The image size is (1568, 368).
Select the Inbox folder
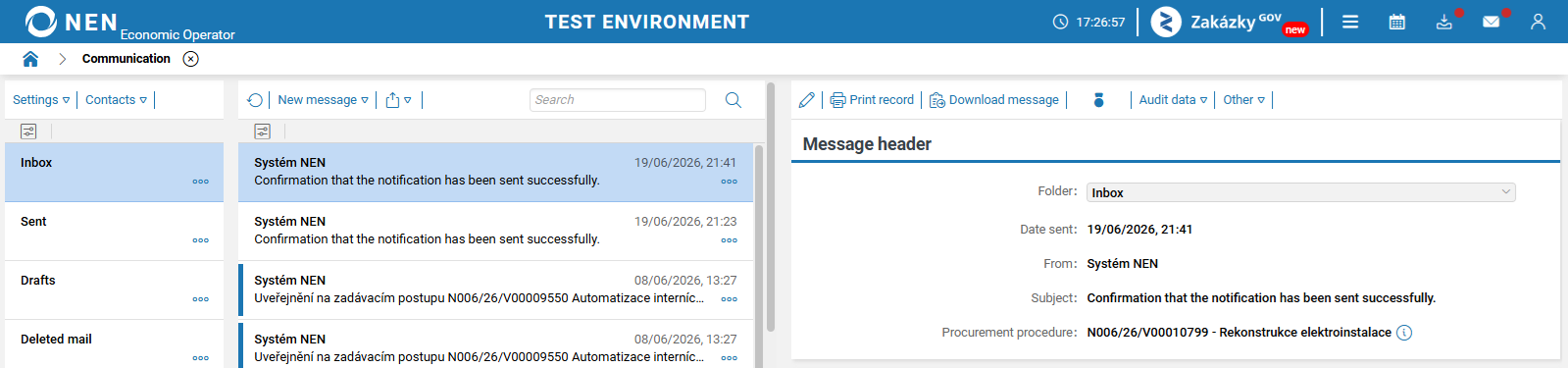point(115,173)
